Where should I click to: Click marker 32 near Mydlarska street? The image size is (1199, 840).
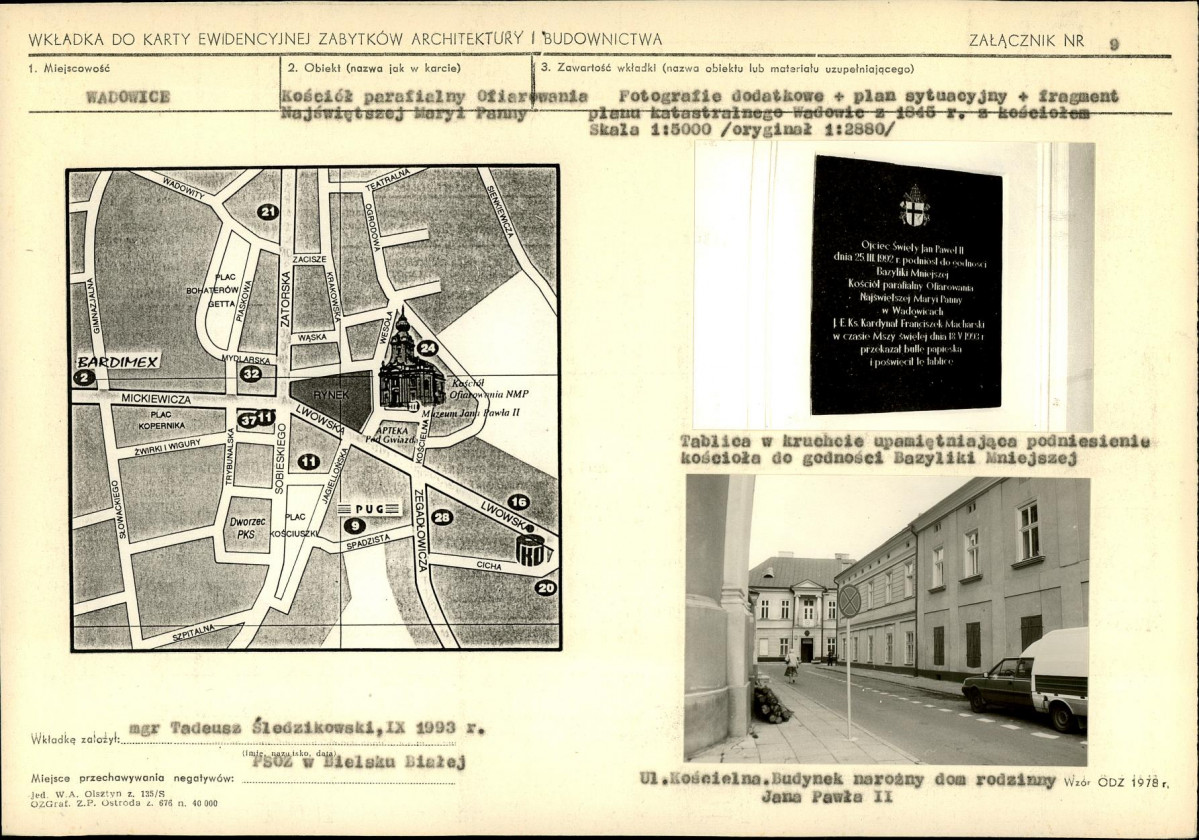(251, 374)
